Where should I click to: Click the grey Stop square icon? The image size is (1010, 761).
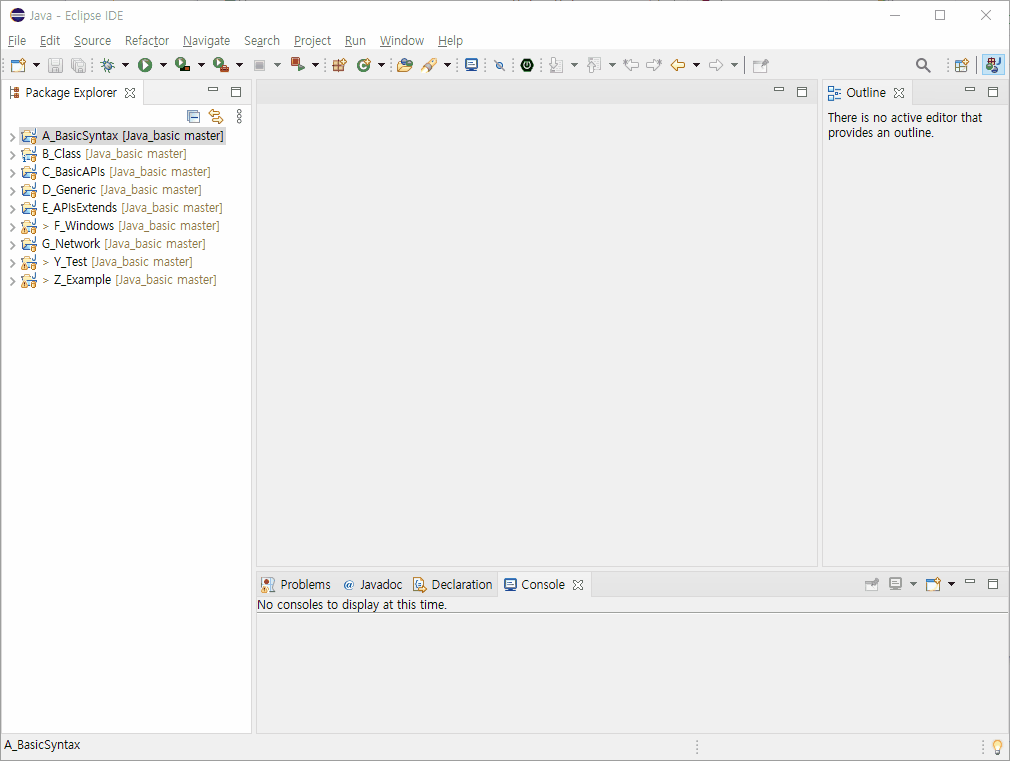[260, 65]
